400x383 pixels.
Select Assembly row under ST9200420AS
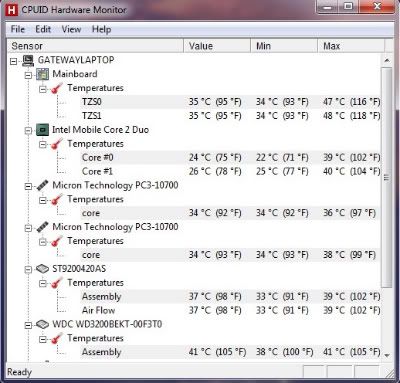click(x=231, y=297)
